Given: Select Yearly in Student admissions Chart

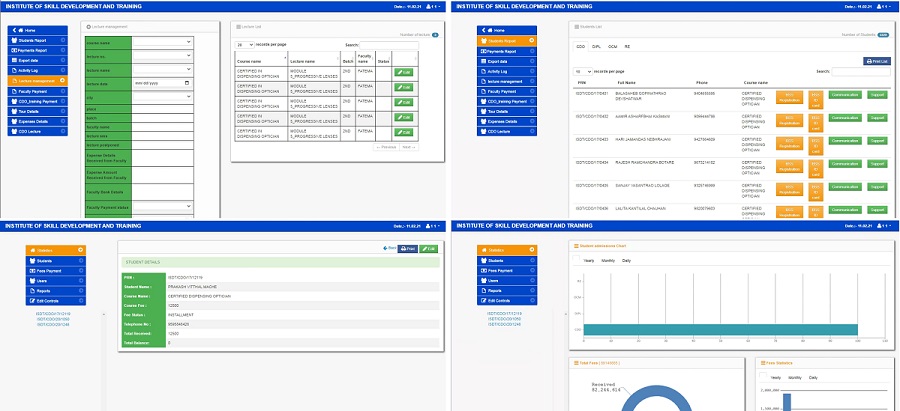Looking at the screenshot, I should pyautogui.click(x=588, y=261).
